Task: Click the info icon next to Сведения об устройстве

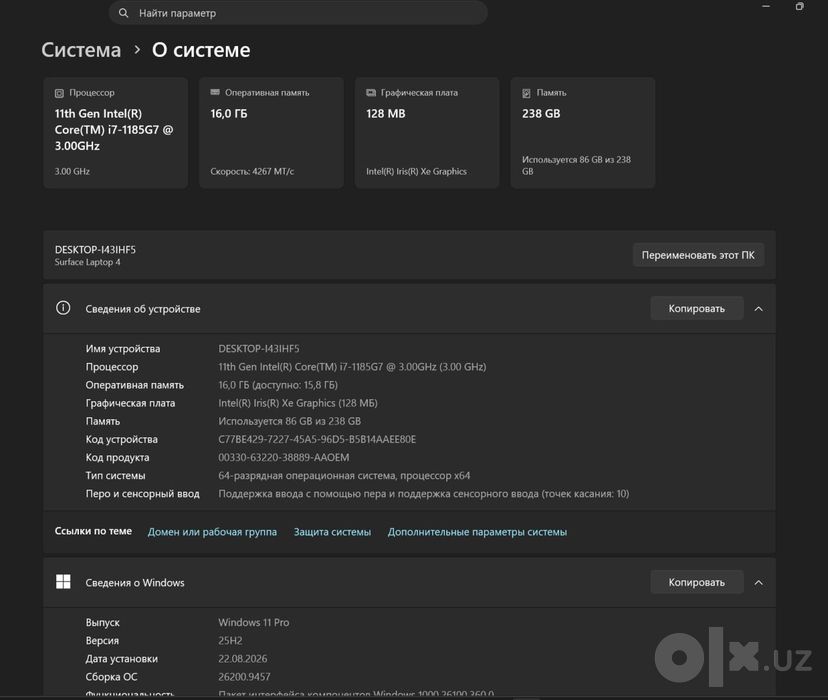Action: click(x=63, y=308)
